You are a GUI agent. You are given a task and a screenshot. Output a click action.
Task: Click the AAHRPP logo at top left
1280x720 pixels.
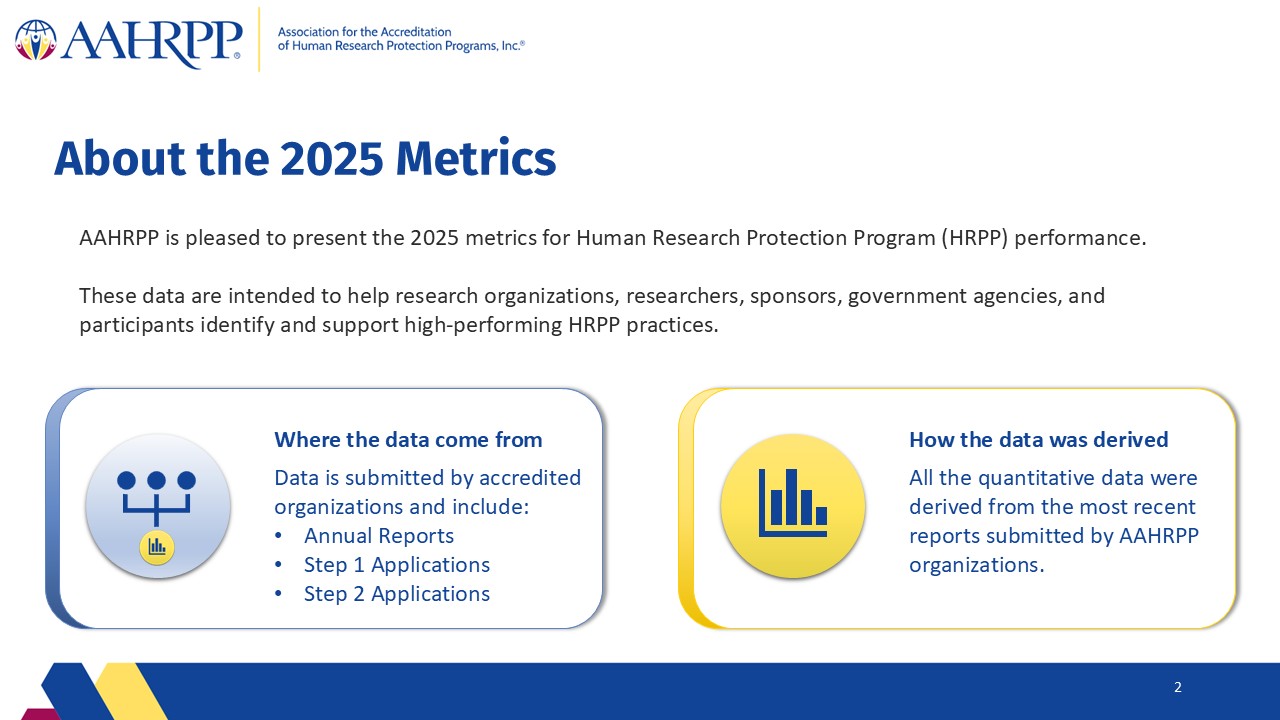point(129,40)
